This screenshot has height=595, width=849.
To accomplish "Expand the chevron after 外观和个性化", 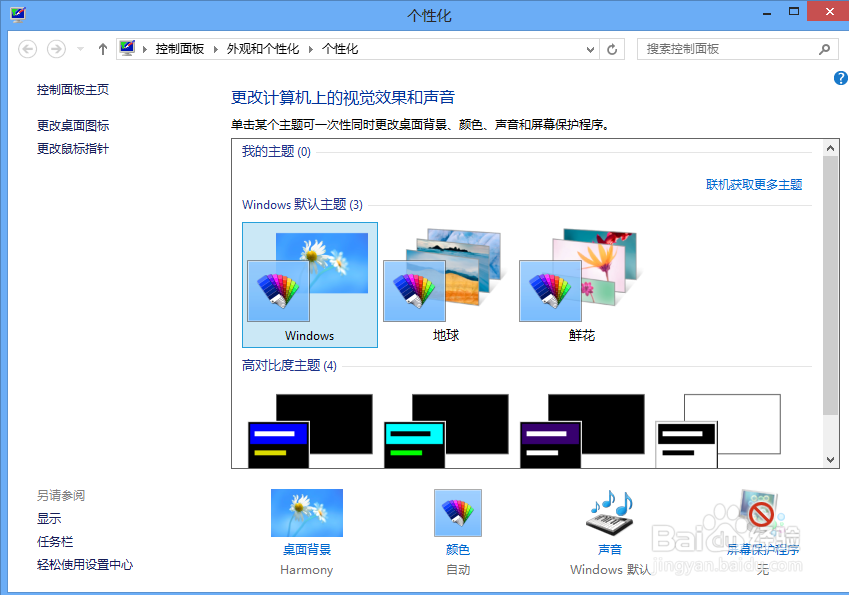I will (x=311, y=49).
